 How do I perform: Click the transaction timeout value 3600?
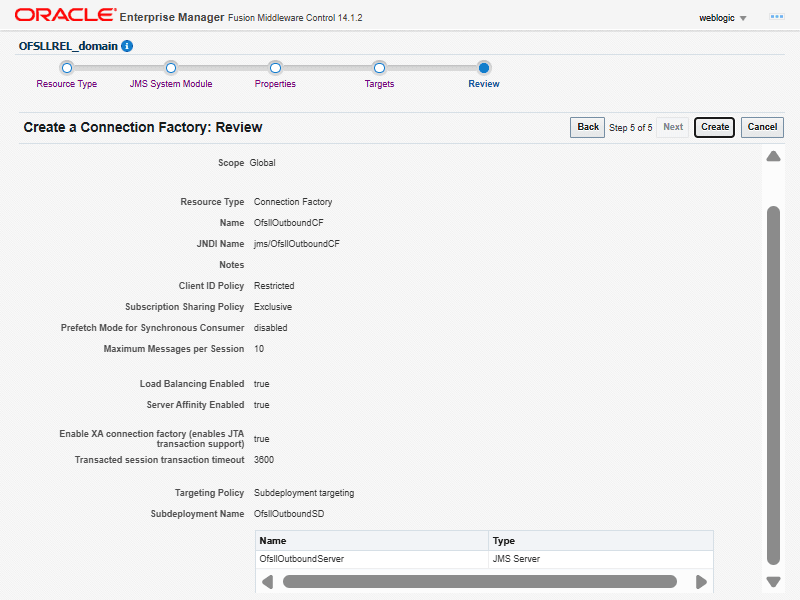[264, 460]
